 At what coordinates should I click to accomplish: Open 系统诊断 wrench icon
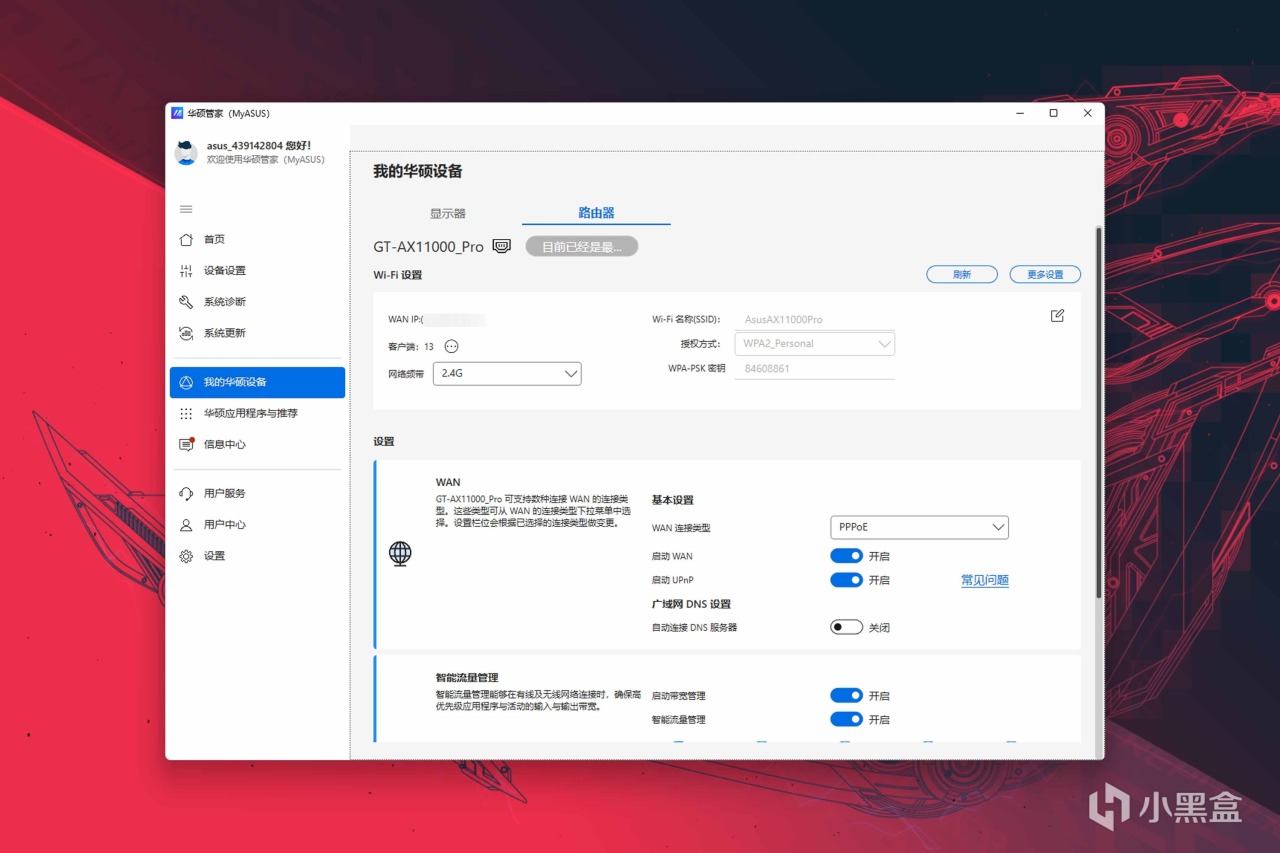pos(186,302)
